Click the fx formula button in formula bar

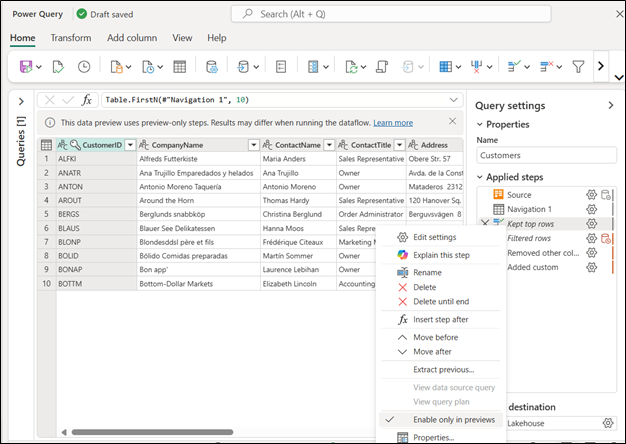tap(87, 100)
